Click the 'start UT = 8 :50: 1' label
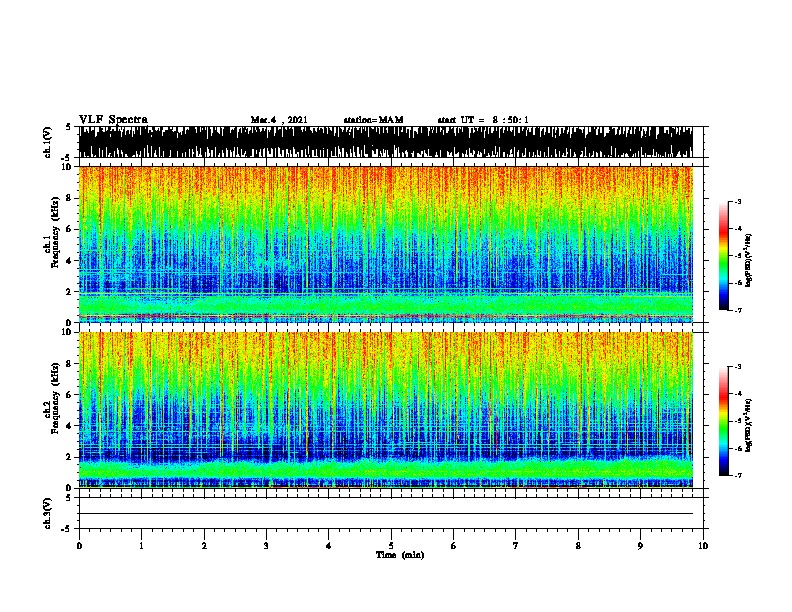Viewport: 792px width, 612px height. [483, 120]
